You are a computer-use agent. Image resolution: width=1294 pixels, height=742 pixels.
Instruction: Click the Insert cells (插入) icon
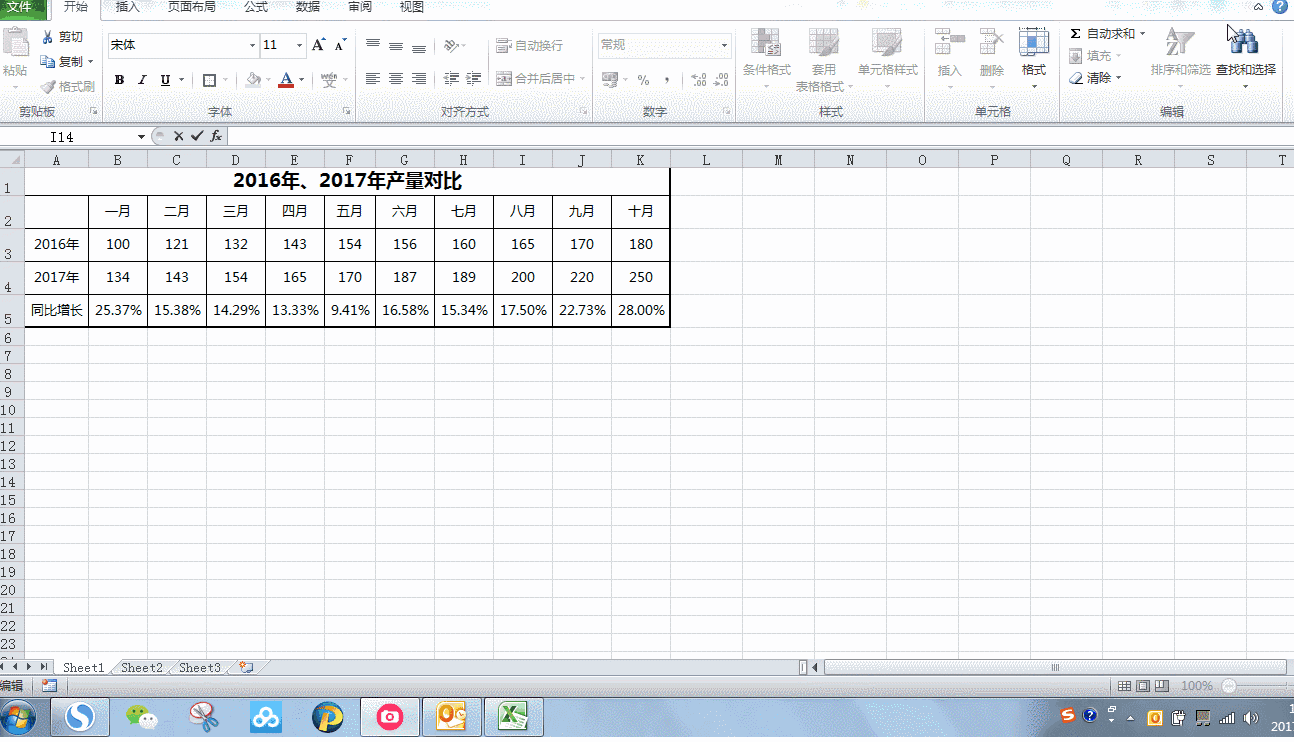pyautogui.click(x=949, y=42)
